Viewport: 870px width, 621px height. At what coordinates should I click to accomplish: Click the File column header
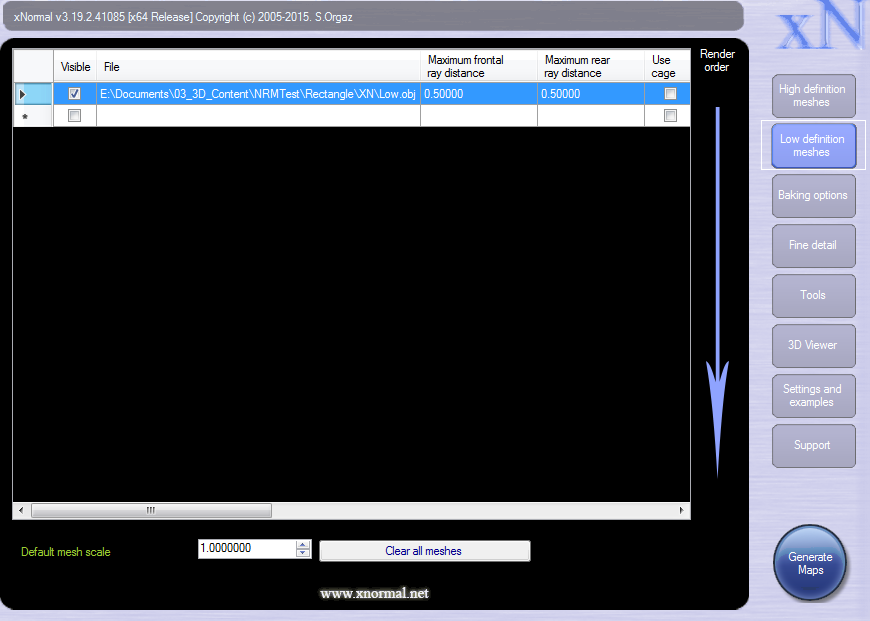(x=259, y=67)
